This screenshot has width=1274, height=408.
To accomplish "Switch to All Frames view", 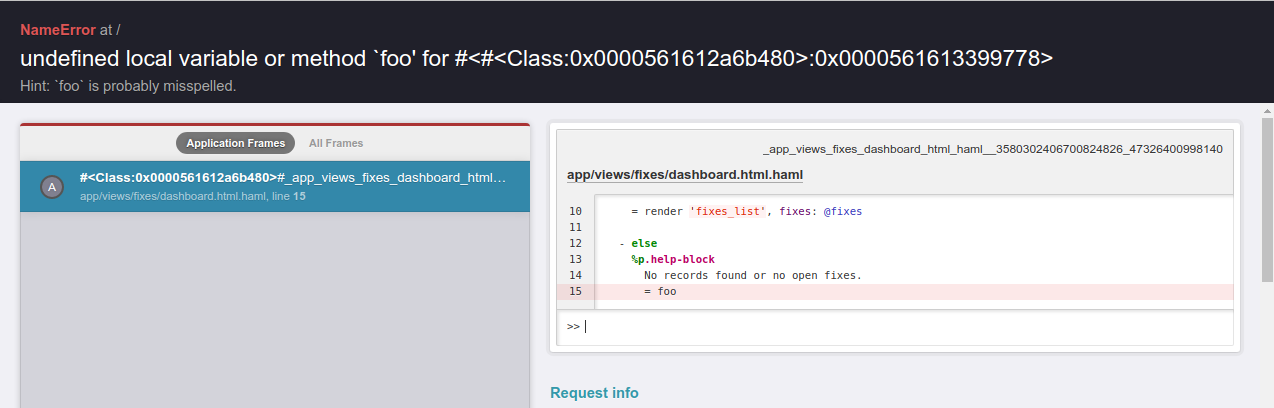I will tap(336, 143).
